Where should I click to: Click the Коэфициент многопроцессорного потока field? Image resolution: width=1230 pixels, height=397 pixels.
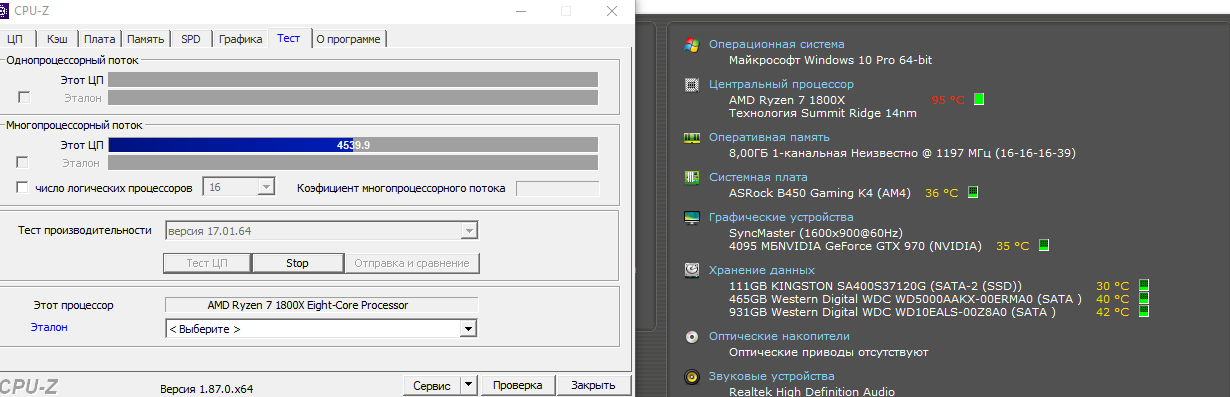(557, 188)
